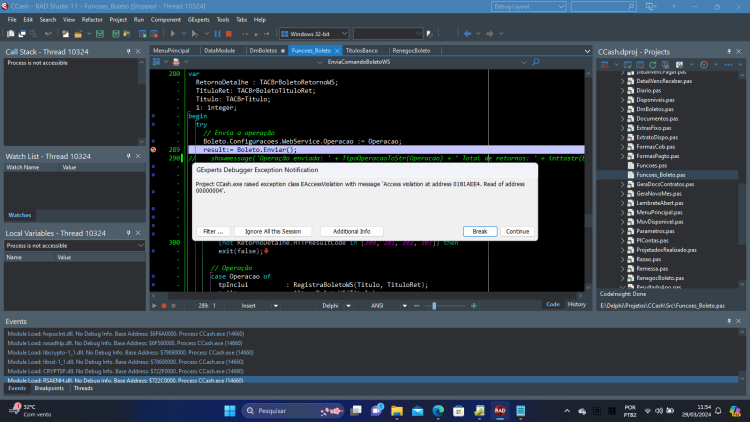Click the editor zoom slider handle

tap(434, 305)
